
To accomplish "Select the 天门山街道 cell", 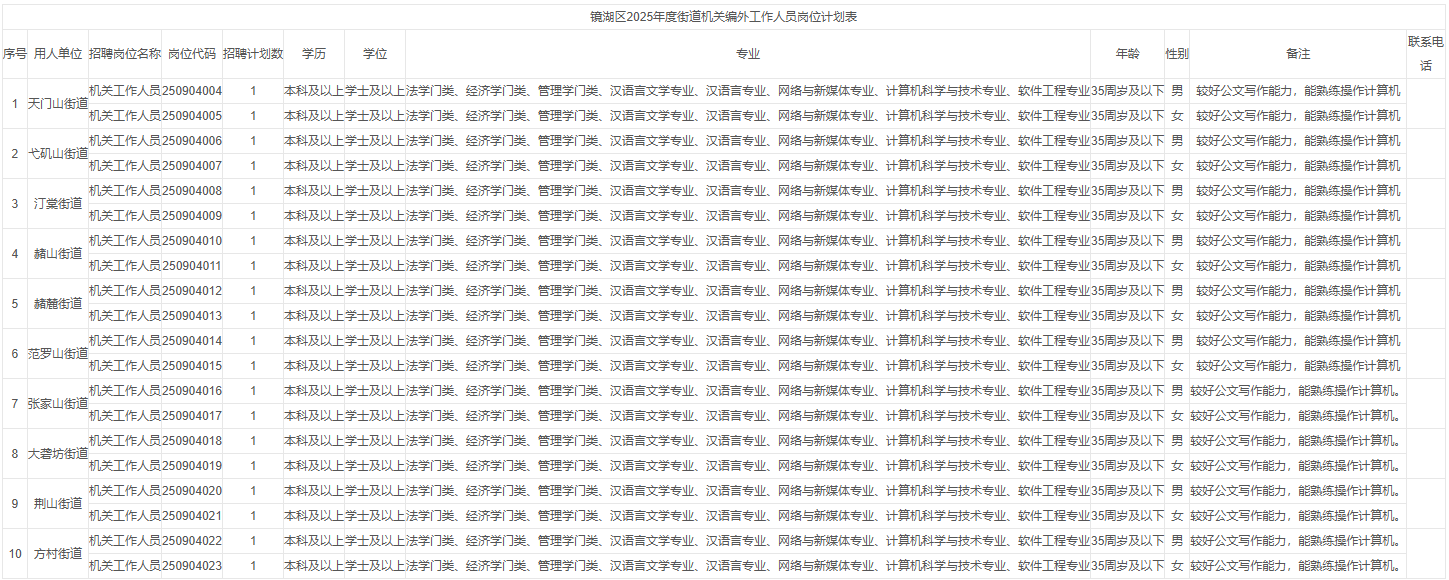I will (58, 103).
